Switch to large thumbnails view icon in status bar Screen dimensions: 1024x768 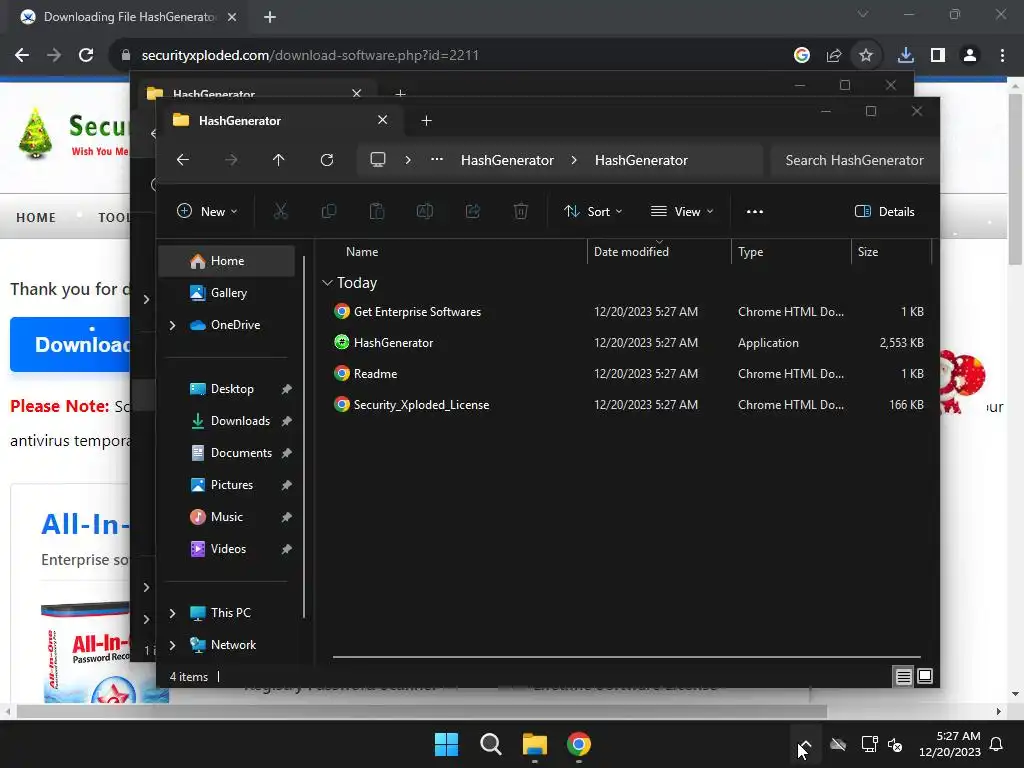[925, 676]
